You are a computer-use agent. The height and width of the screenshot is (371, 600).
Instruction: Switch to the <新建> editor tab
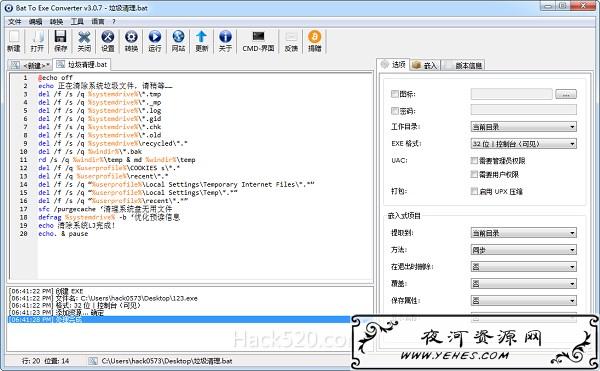[30, 65]
